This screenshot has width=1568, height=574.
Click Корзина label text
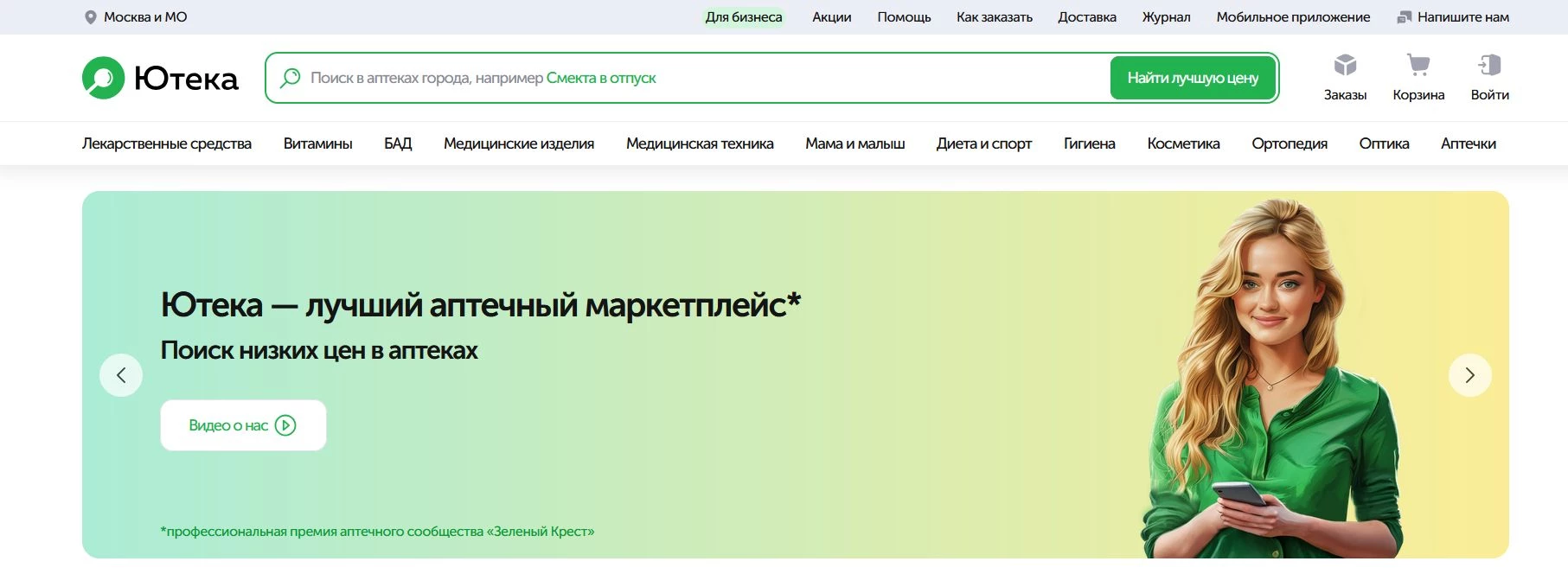[1418, 95]
